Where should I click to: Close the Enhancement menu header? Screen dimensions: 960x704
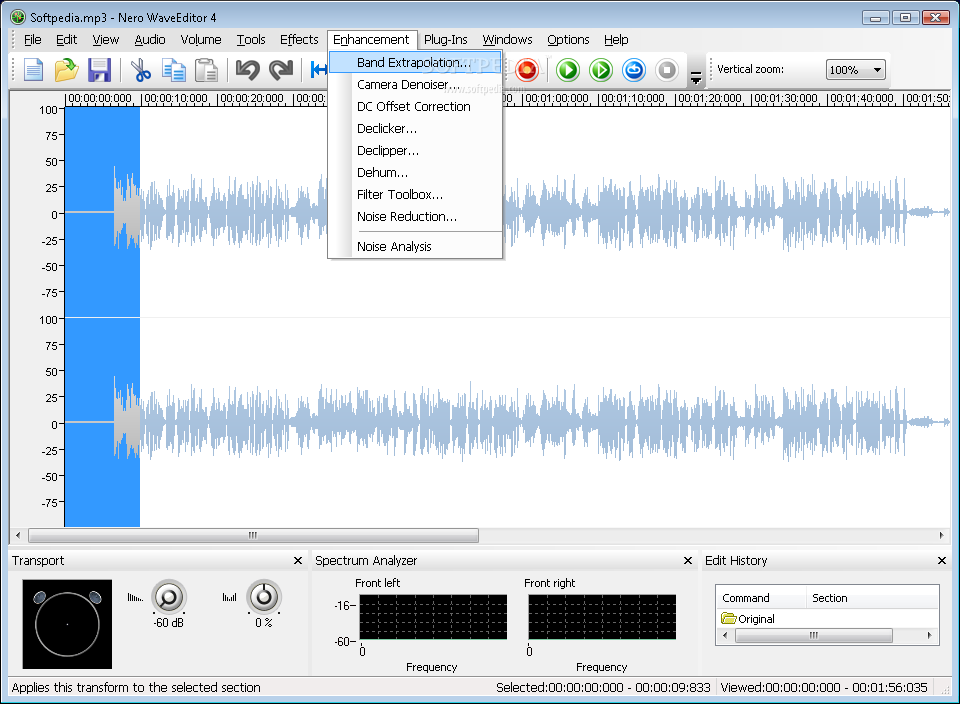pos(372,40)
